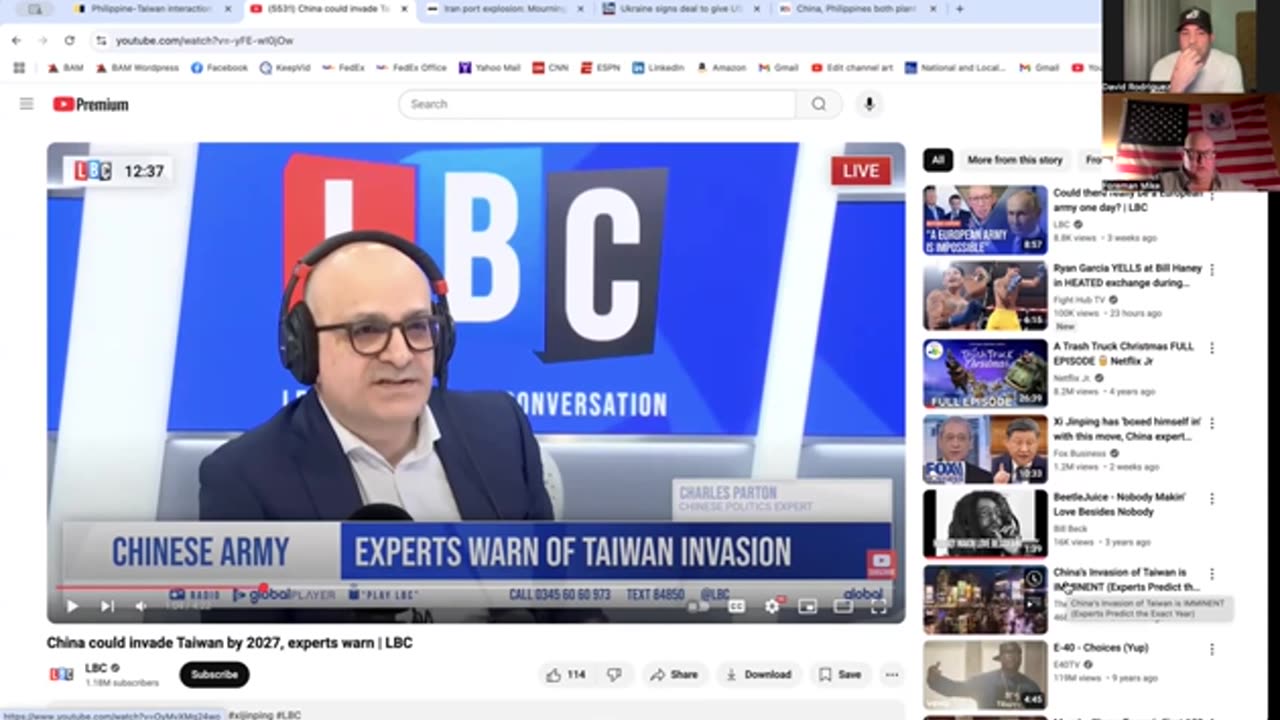Open options menu for BeetleJuice video
Viewport: 1280px width, 720px height.
(x=1212, y=499)
